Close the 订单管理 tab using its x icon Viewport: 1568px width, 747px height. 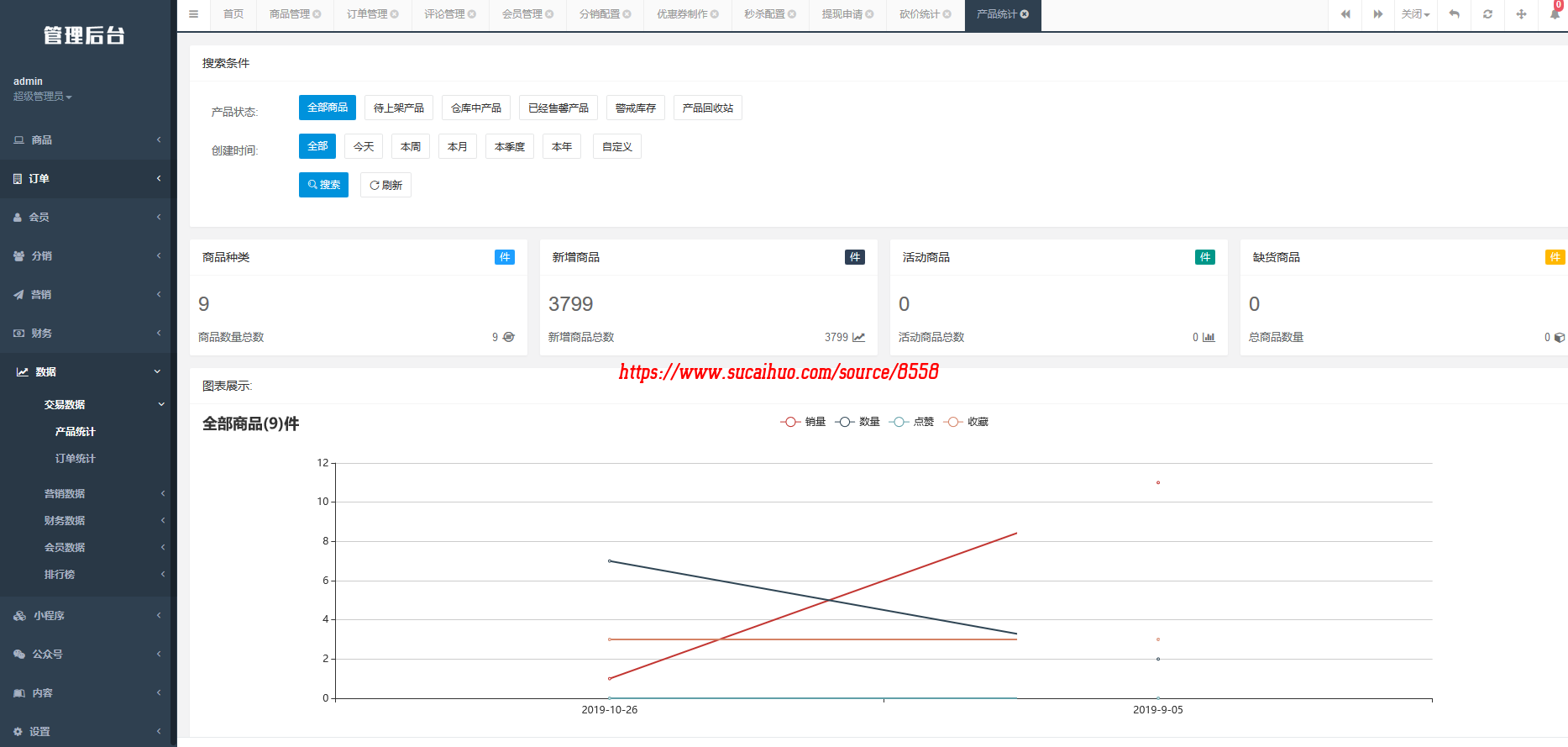pyautogui.click(x=395, y=14)
